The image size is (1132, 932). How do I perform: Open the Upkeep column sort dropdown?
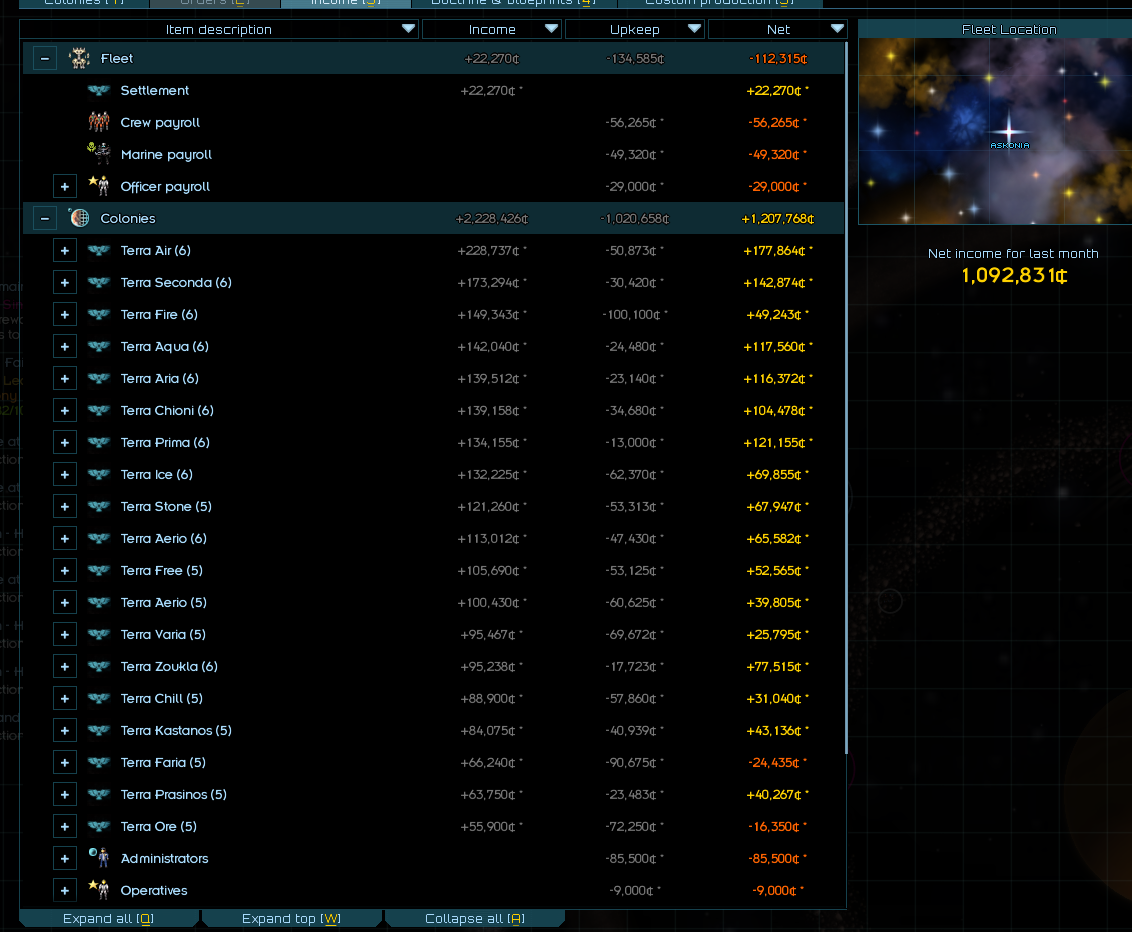695,29
